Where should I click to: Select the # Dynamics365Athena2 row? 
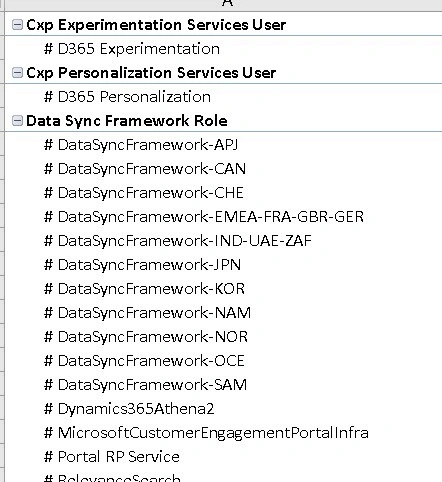[x=223, y=408]
